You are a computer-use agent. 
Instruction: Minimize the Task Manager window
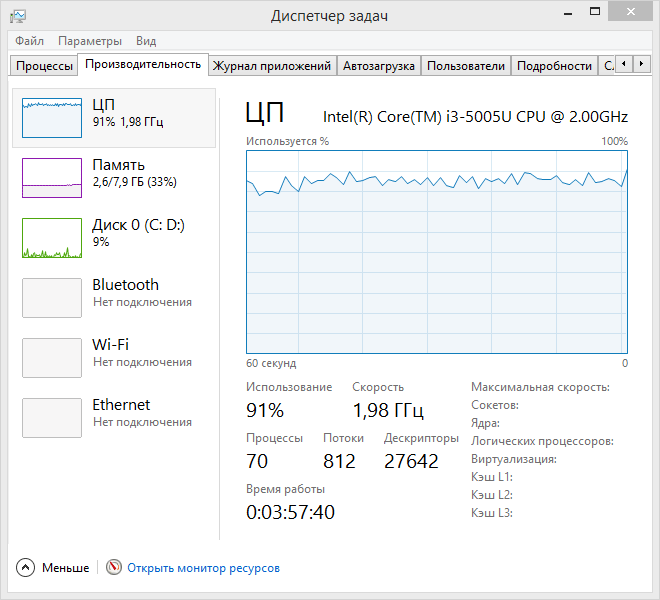click(568, 13)
